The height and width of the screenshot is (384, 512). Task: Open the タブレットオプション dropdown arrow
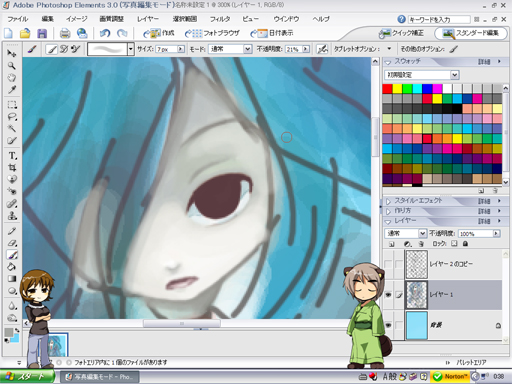coord(389,49)
